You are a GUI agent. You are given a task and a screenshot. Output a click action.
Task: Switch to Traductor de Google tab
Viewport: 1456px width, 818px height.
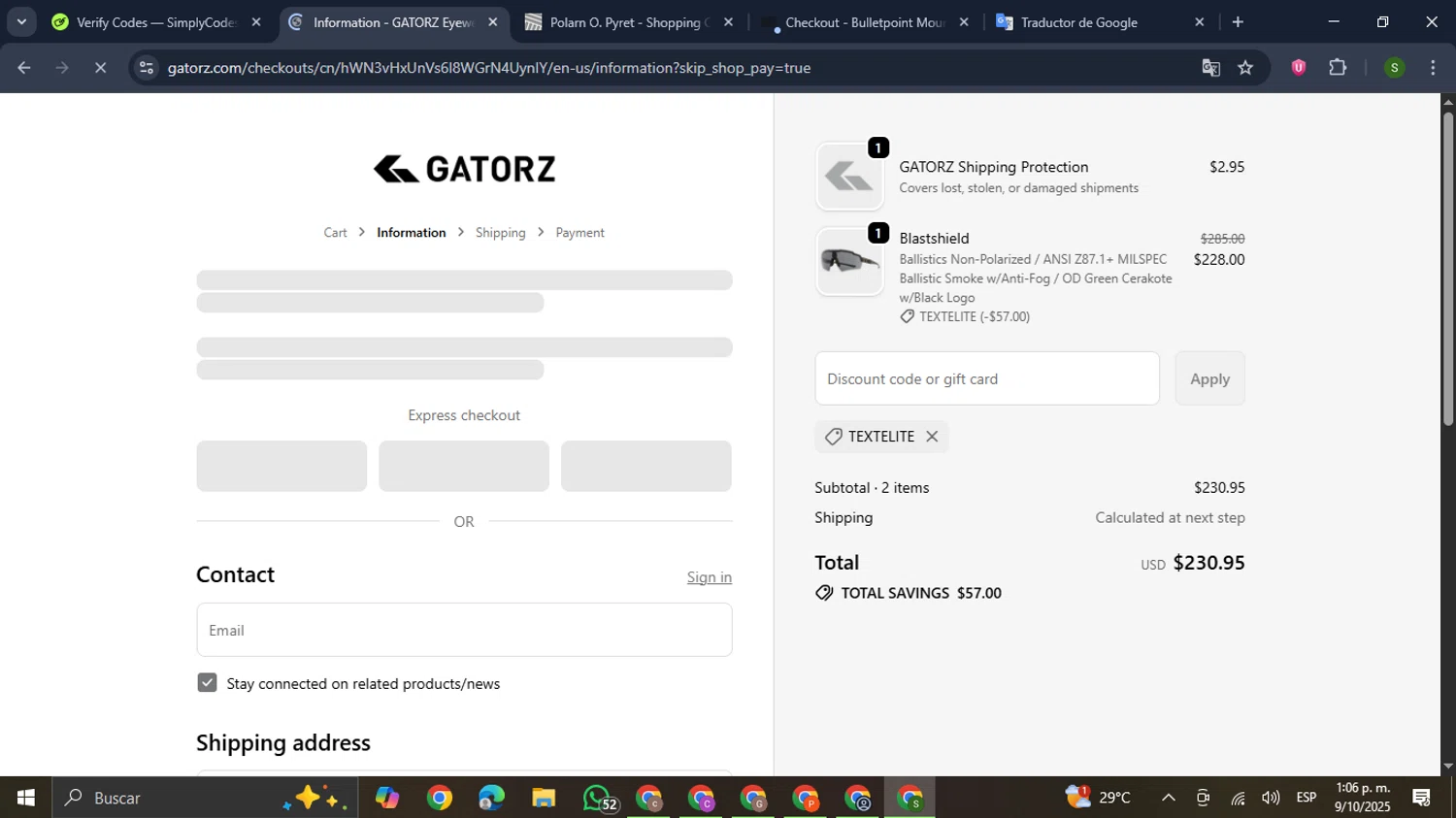pos(1100,22)
